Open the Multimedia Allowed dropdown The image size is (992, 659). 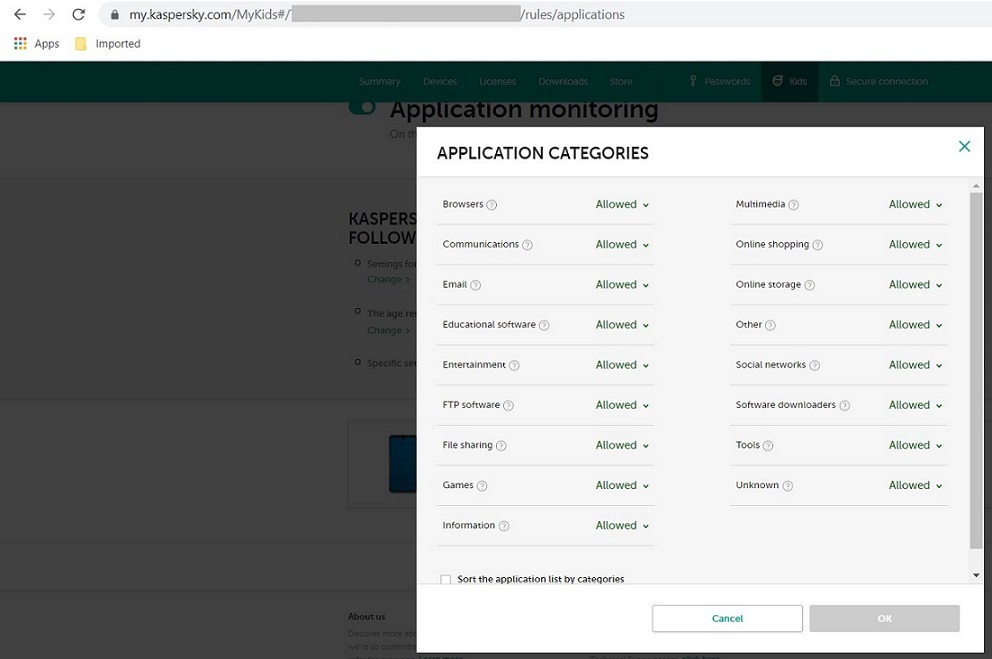[x=915, y=205]
